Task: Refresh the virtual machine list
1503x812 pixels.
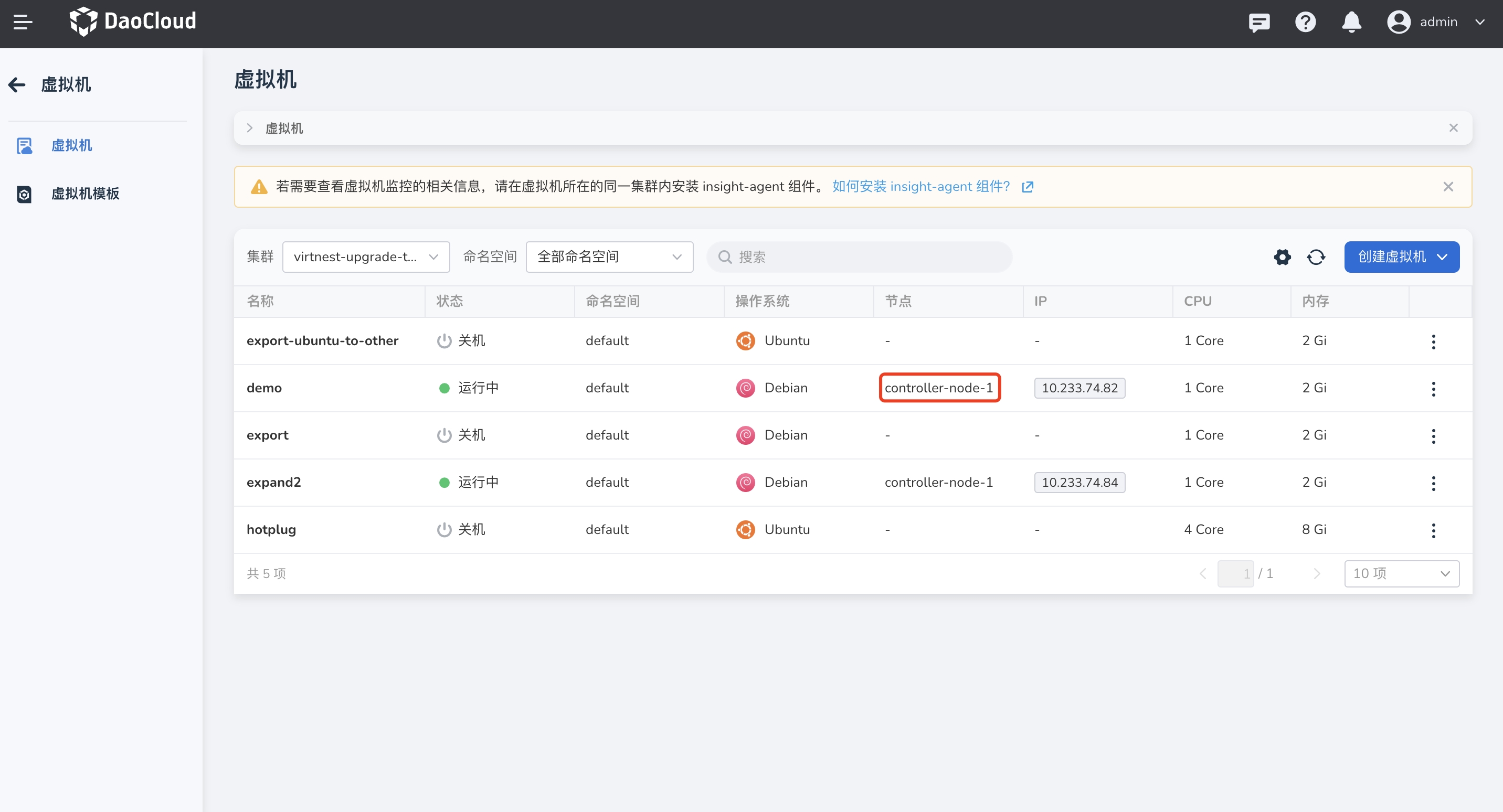Action: 1316,257
